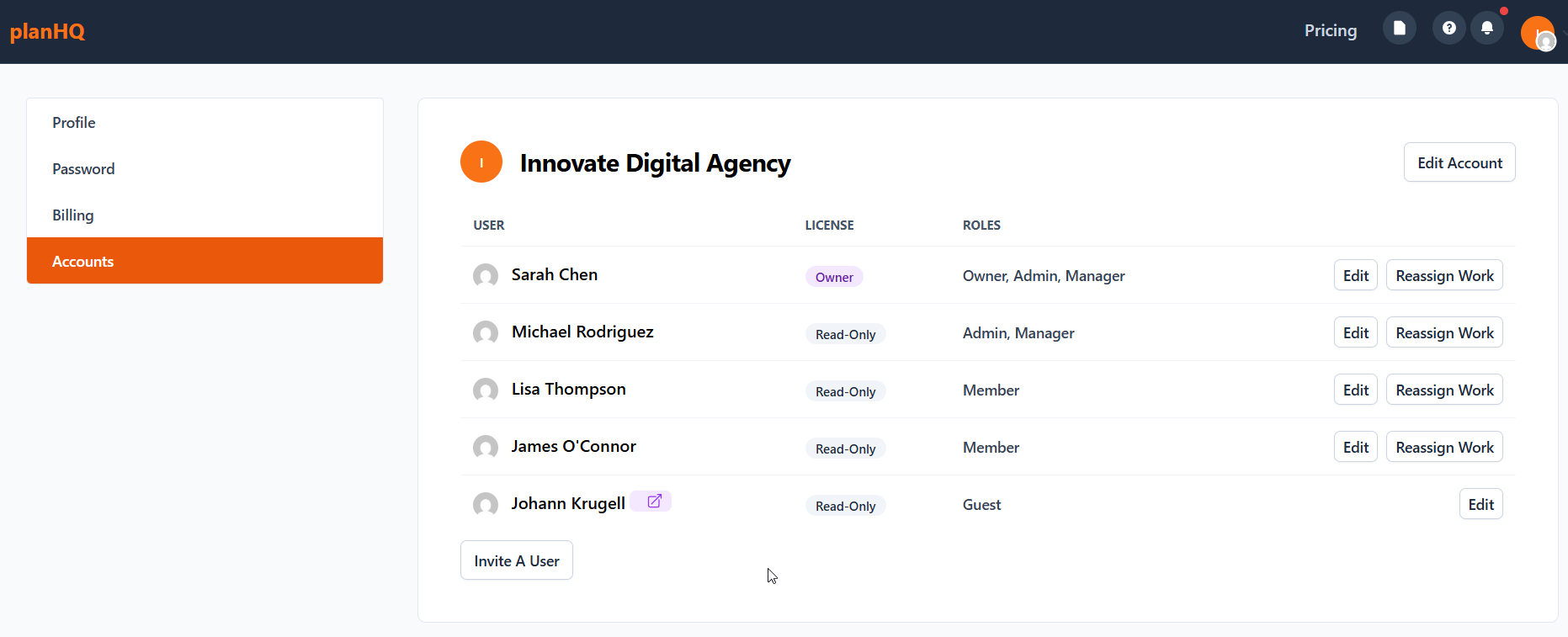
Task: Open the help question mark icon
Action: point(1448,29)
